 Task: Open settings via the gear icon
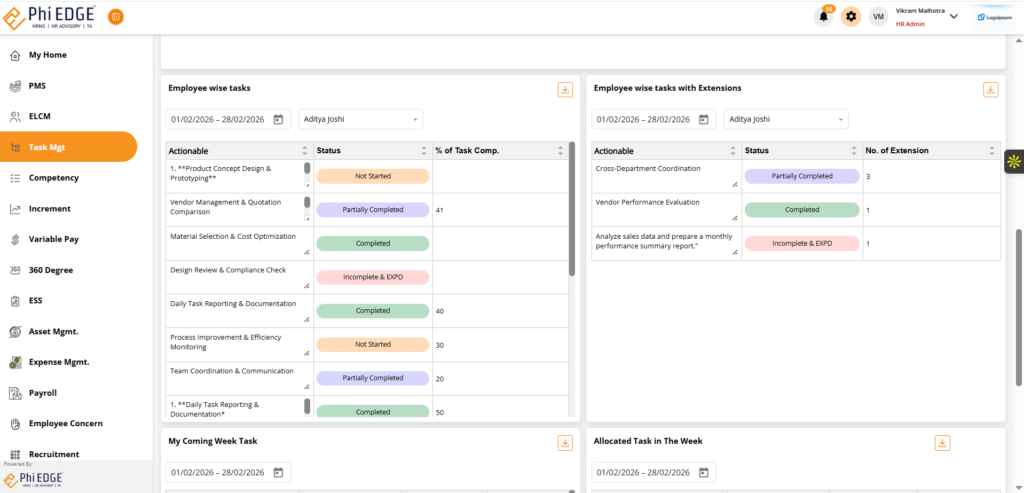point(851,17)
